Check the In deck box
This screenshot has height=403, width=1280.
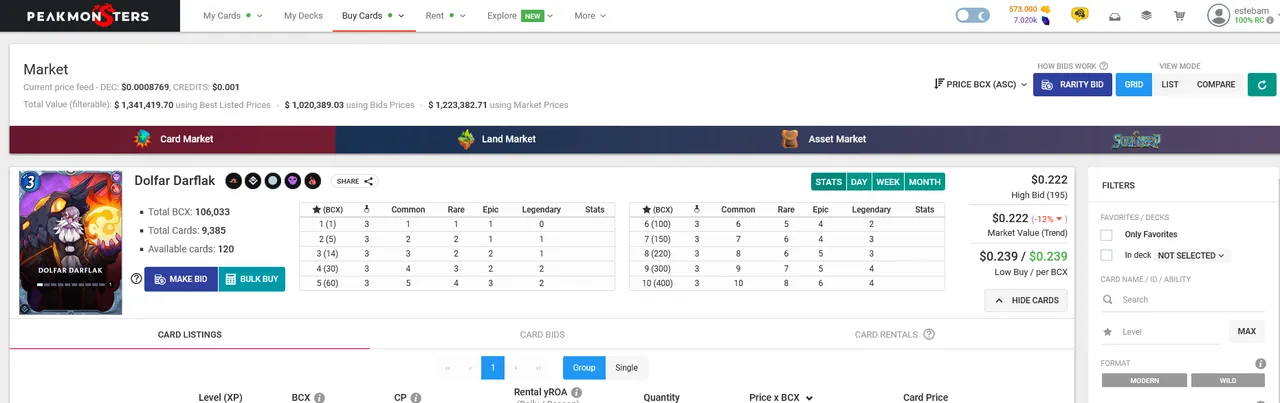(x=1106, y=255)
